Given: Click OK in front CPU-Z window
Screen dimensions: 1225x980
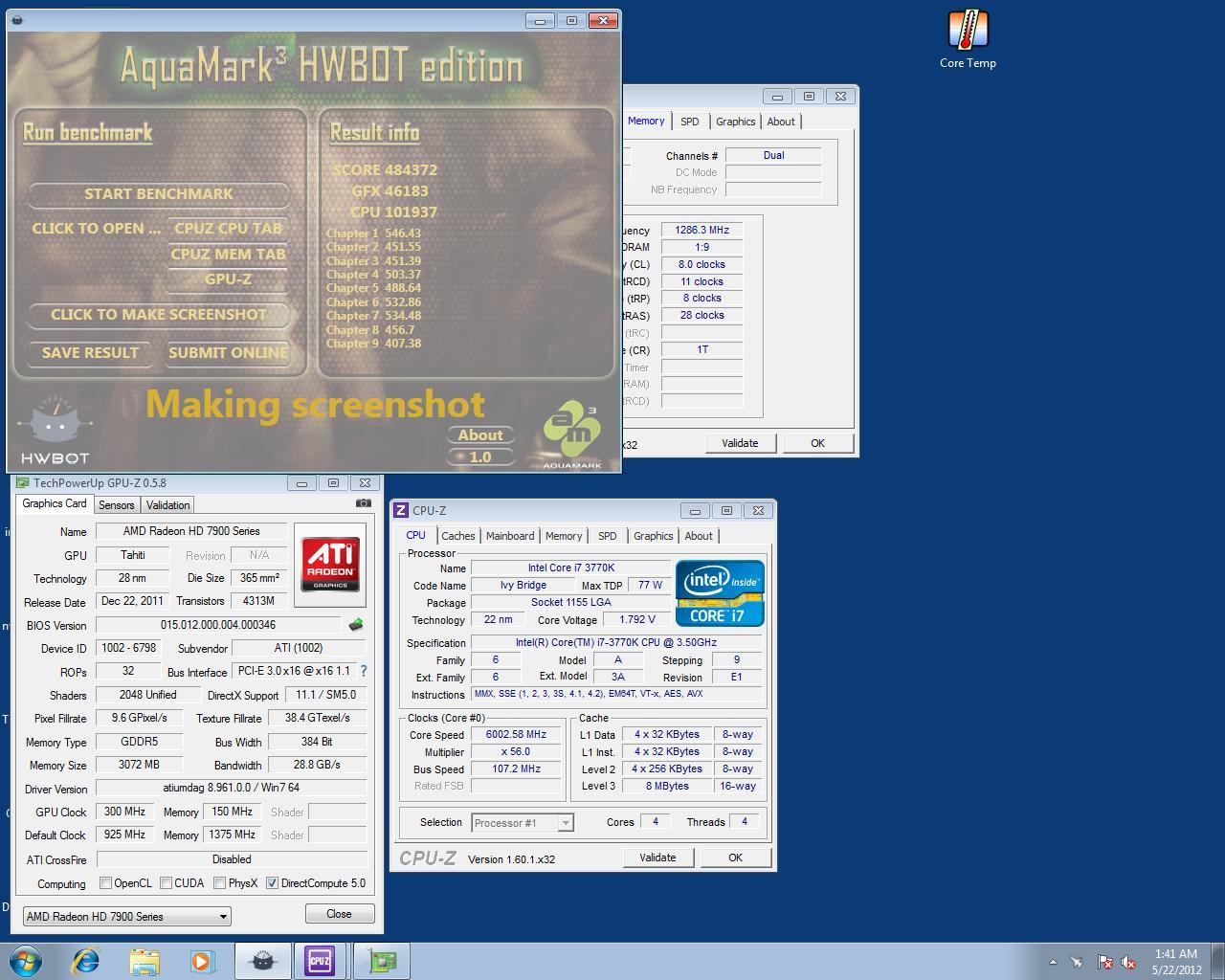Looking at the screenshot, I should coord(735,857).
